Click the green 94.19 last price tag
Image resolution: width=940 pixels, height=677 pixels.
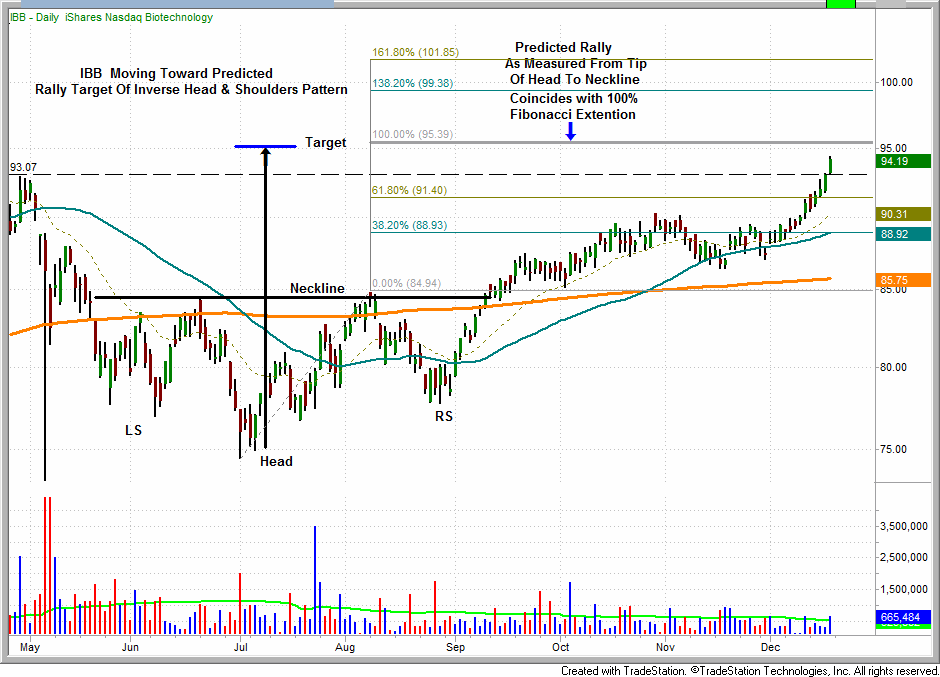[x=903, y=161]
